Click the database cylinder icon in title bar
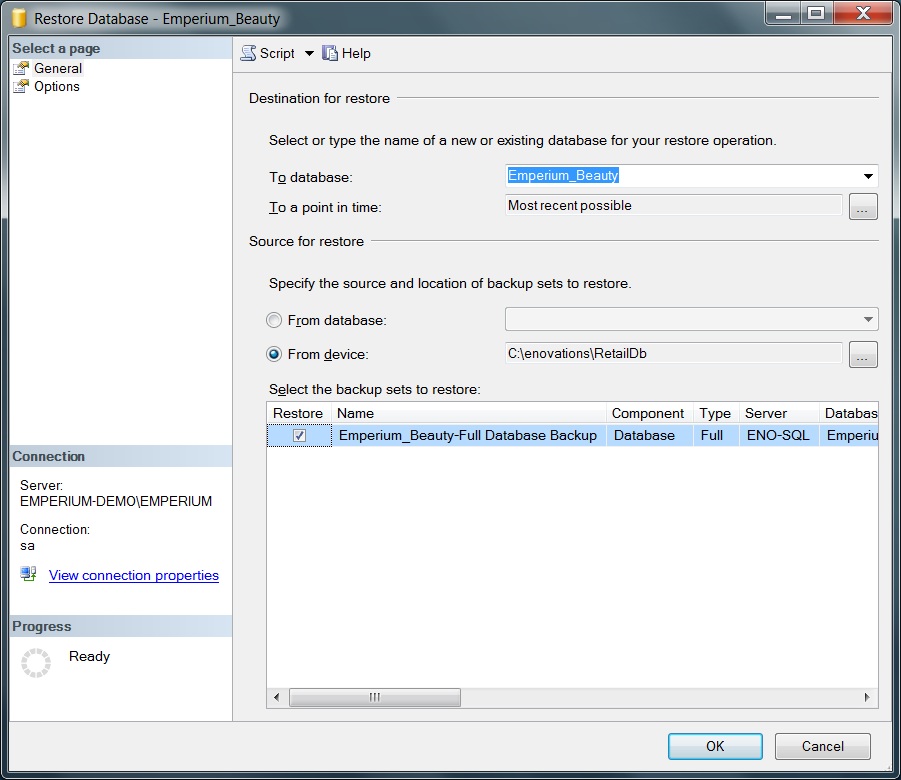Viewport: 901px width, 780px height. (18, 18)
